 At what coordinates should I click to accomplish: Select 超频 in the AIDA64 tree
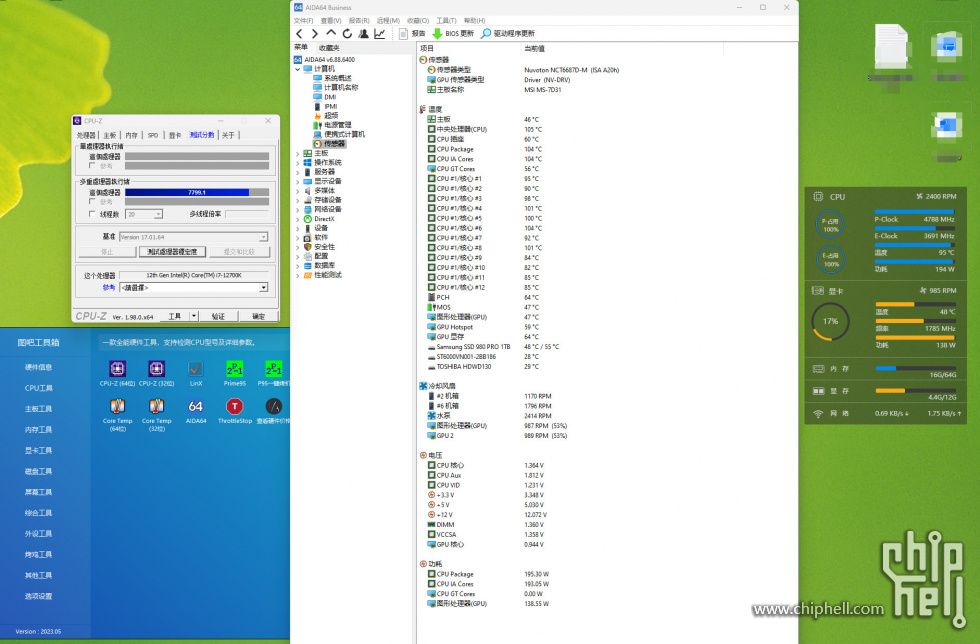(326, 116)
